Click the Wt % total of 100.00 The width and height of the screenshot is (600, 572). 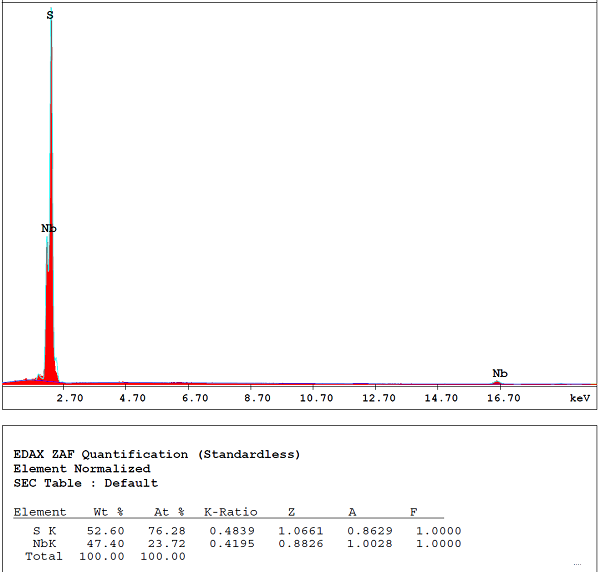click(x=102, y=556)
